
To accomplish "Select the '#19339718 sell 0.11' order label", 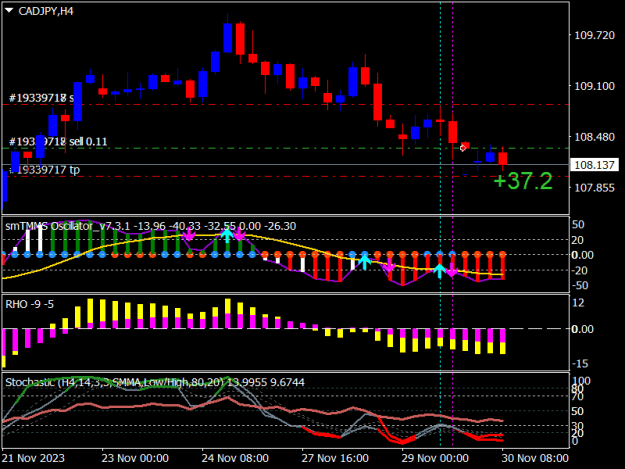I will pyautogui.click(x=58, y=141).
